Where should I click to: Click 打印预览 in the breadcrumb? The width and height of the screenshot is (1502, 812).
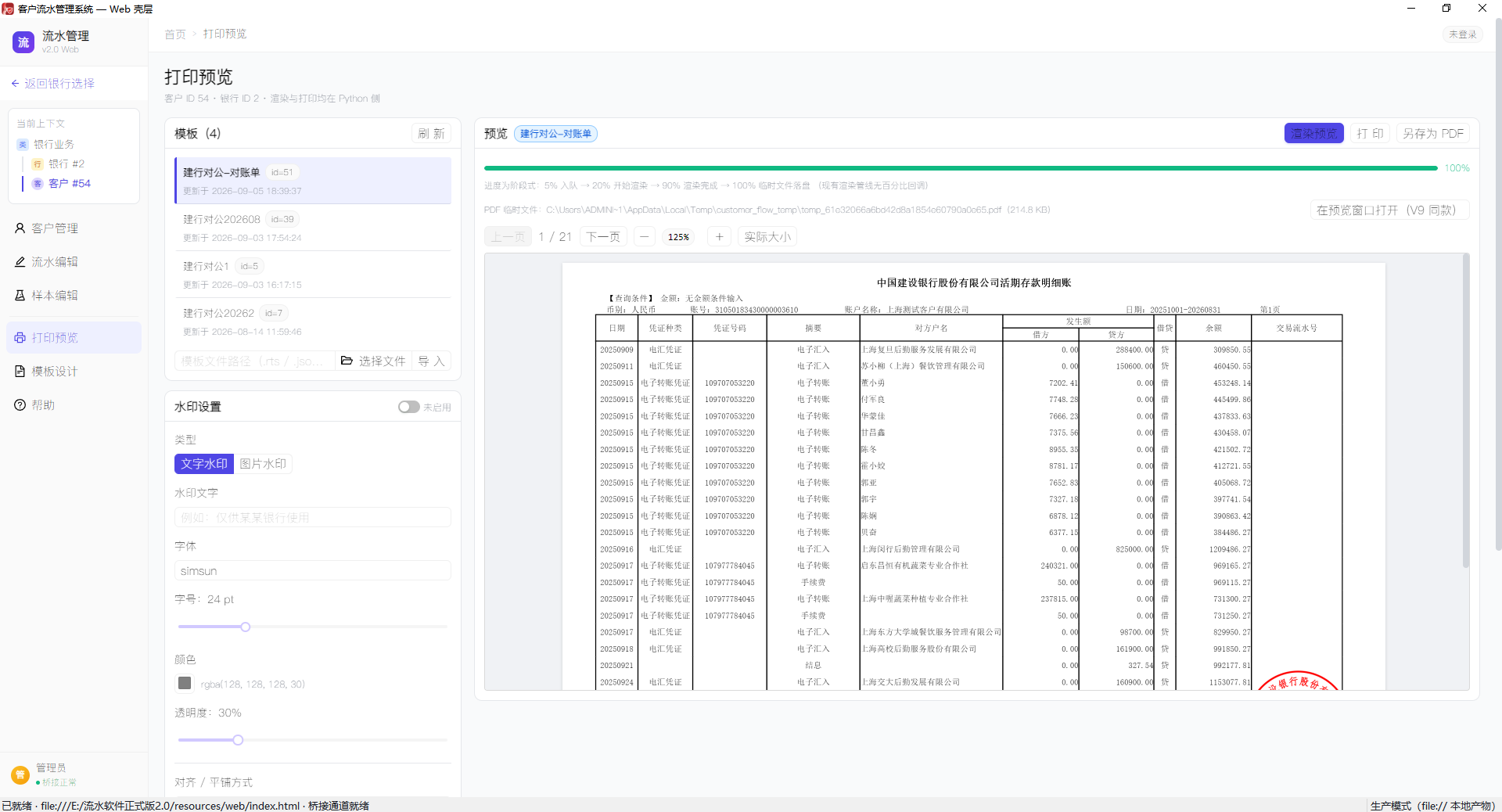click(x=225, y=34)
